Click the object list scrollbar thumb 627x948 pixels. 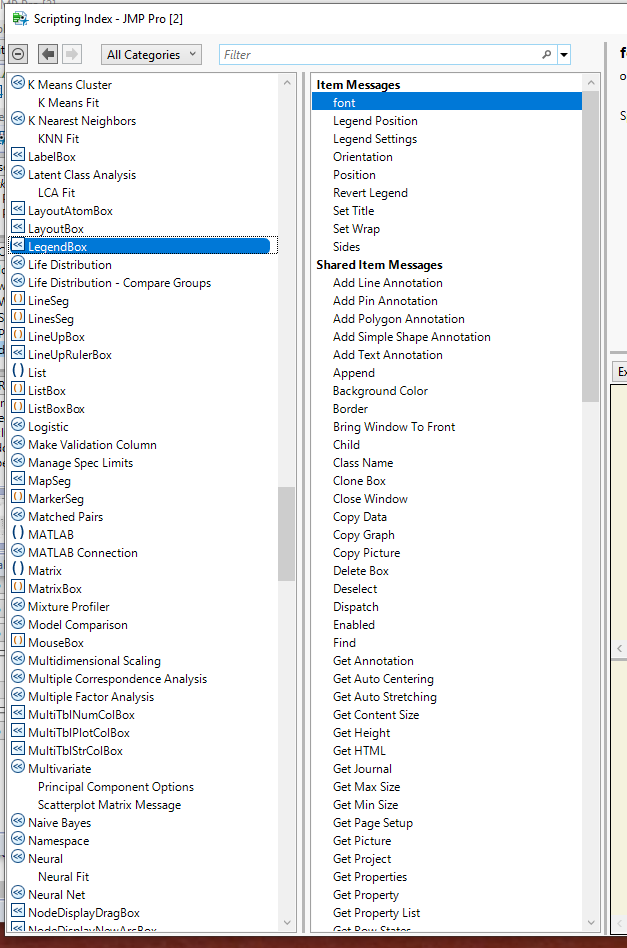[286, 534]
